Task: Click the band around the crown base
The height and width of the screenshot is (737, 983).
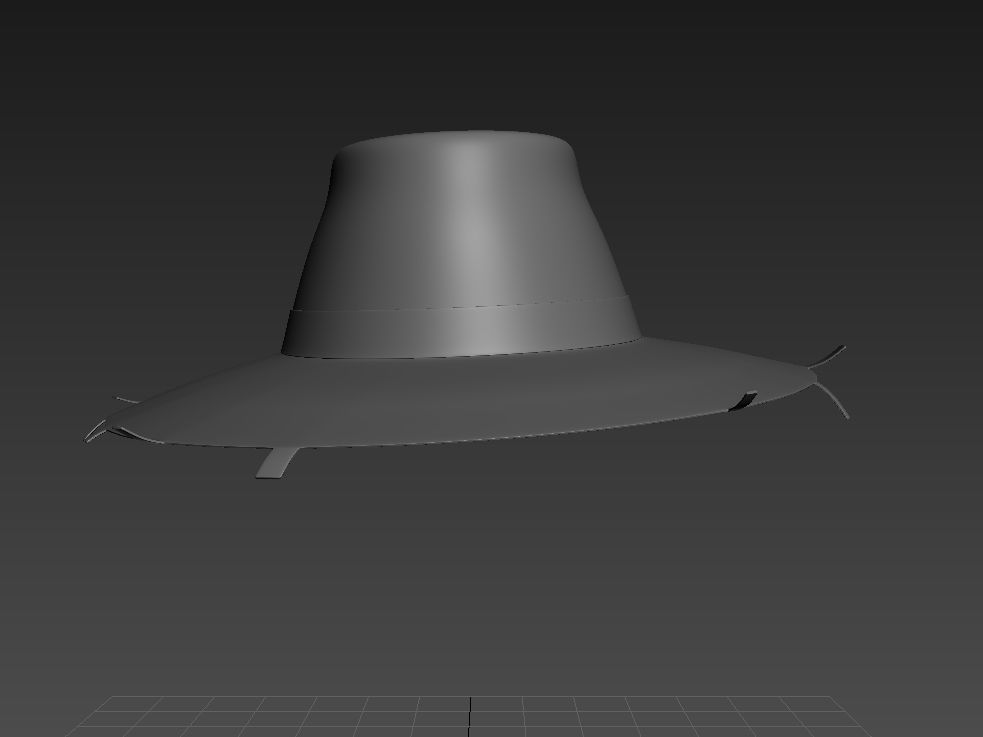Action: pyautogui.click(x=461, y=327)
